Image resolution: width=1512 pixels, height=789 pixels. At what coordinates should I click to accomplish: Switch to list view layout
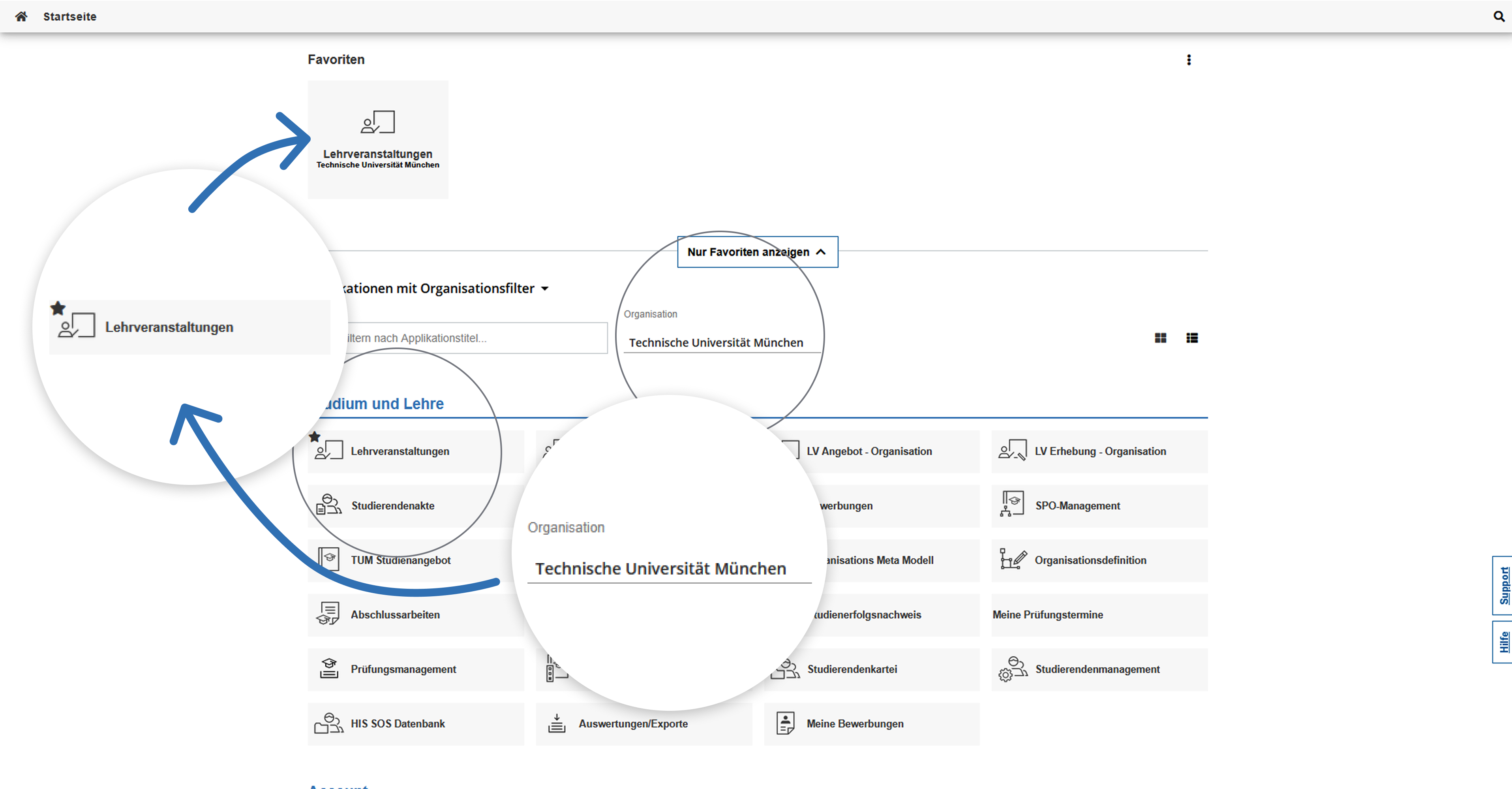tap(1191, 338)
